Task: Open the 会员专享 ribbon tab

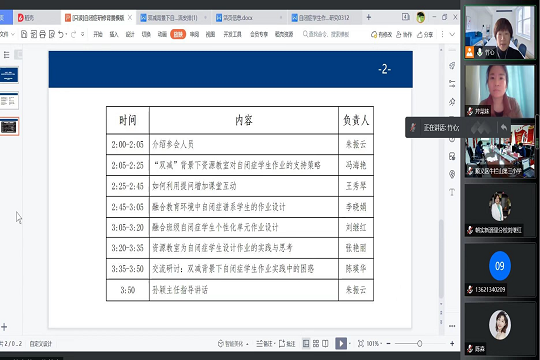Action: tap(259, 34)
